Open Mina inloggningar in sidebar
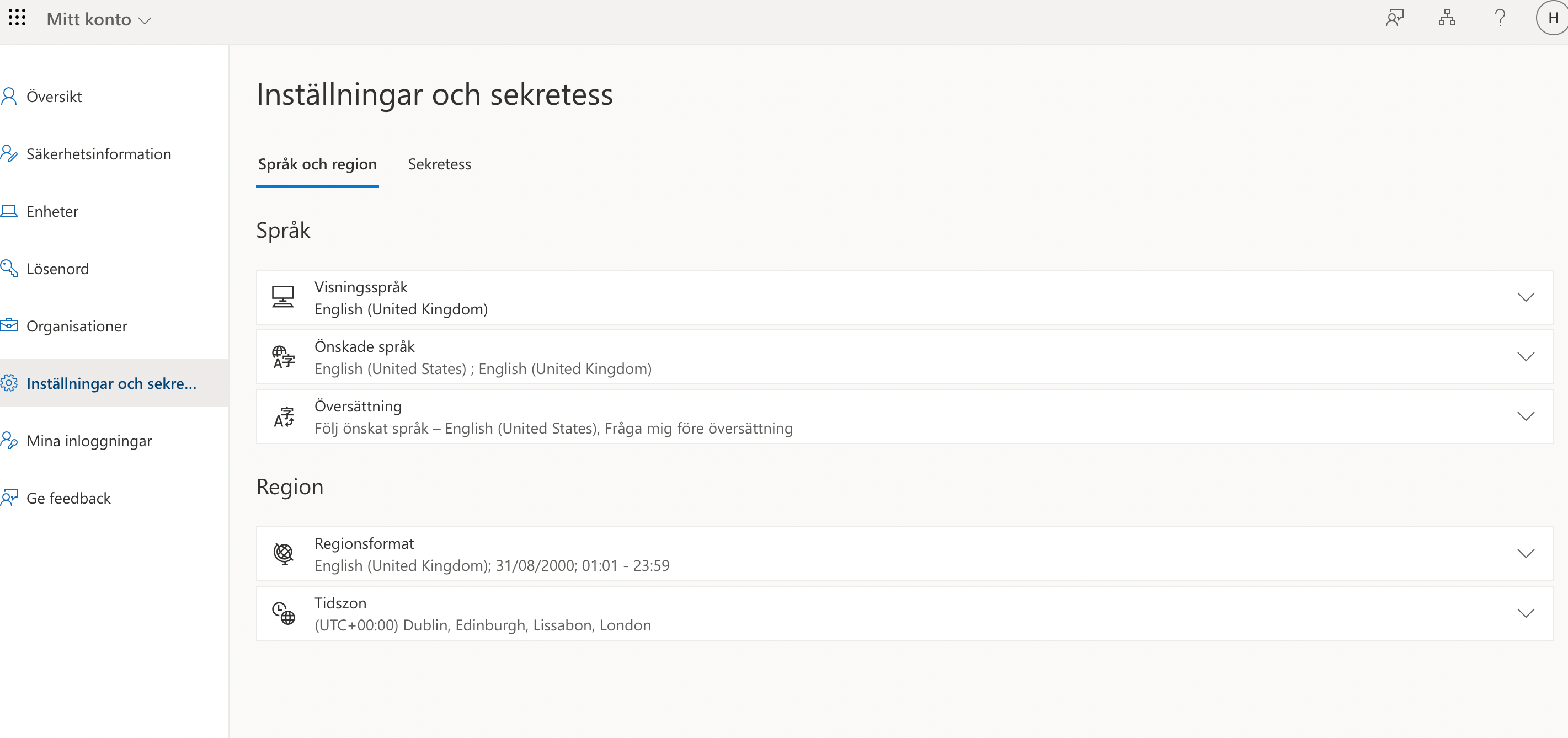This screenshot has height=738, width=1568. [89, 441]
